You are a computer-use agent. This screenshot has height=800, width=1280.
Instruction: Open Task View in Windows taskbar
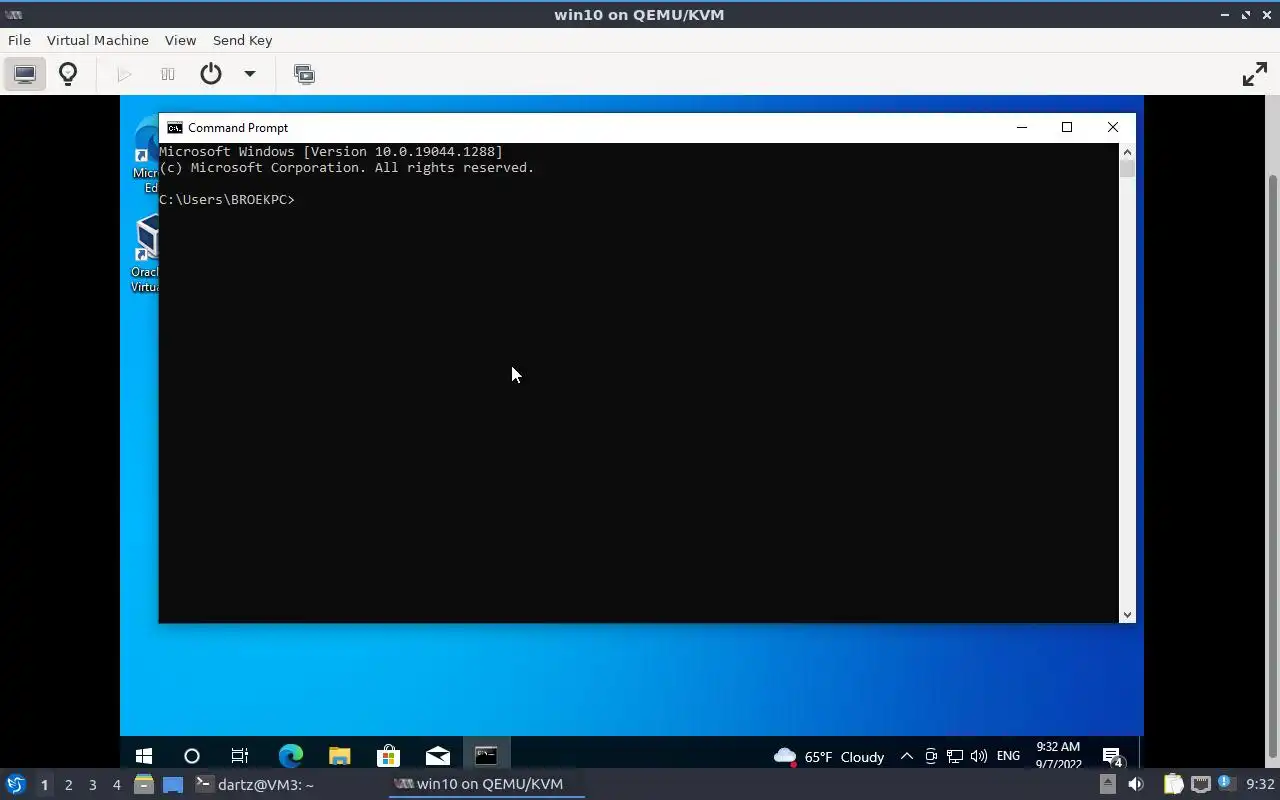point(240,756)
